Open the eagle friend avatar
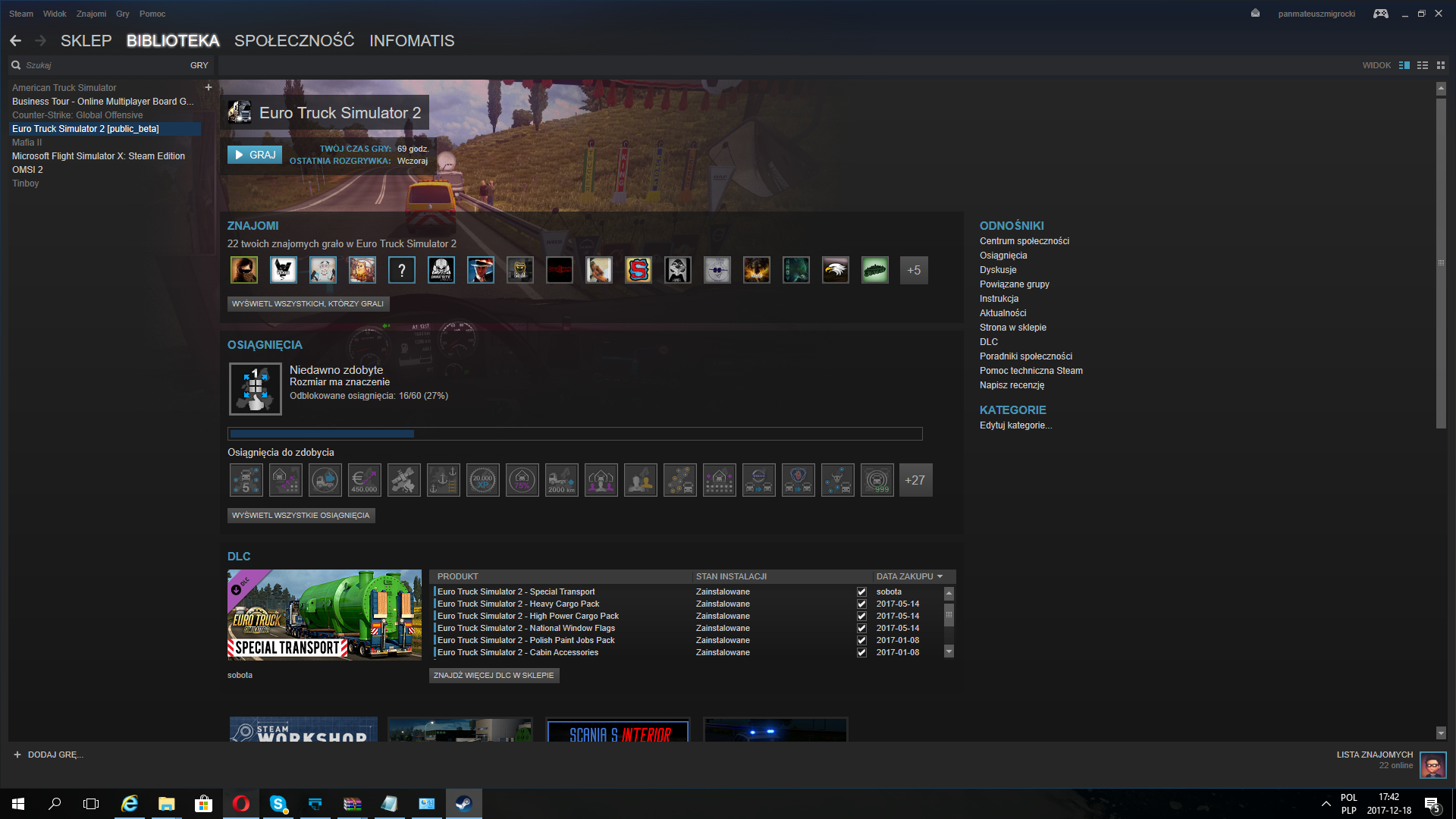This screenshot has height=819, width=1456. tap(836, 270)
